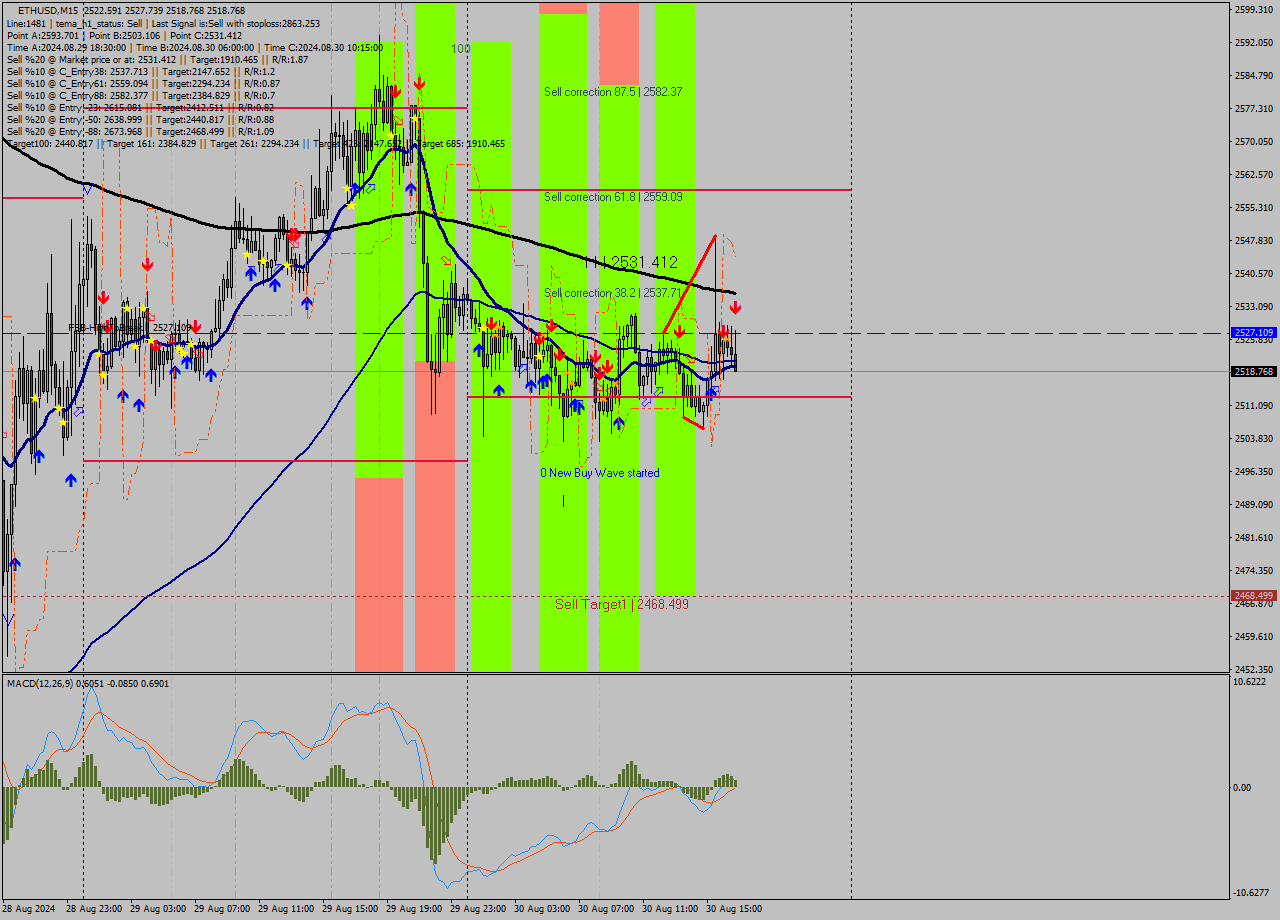Click the 'Sell correction 38.2 | 2537.71' label
The height and width of the screenshot is (920, 1280).
(x=613, y=293)
